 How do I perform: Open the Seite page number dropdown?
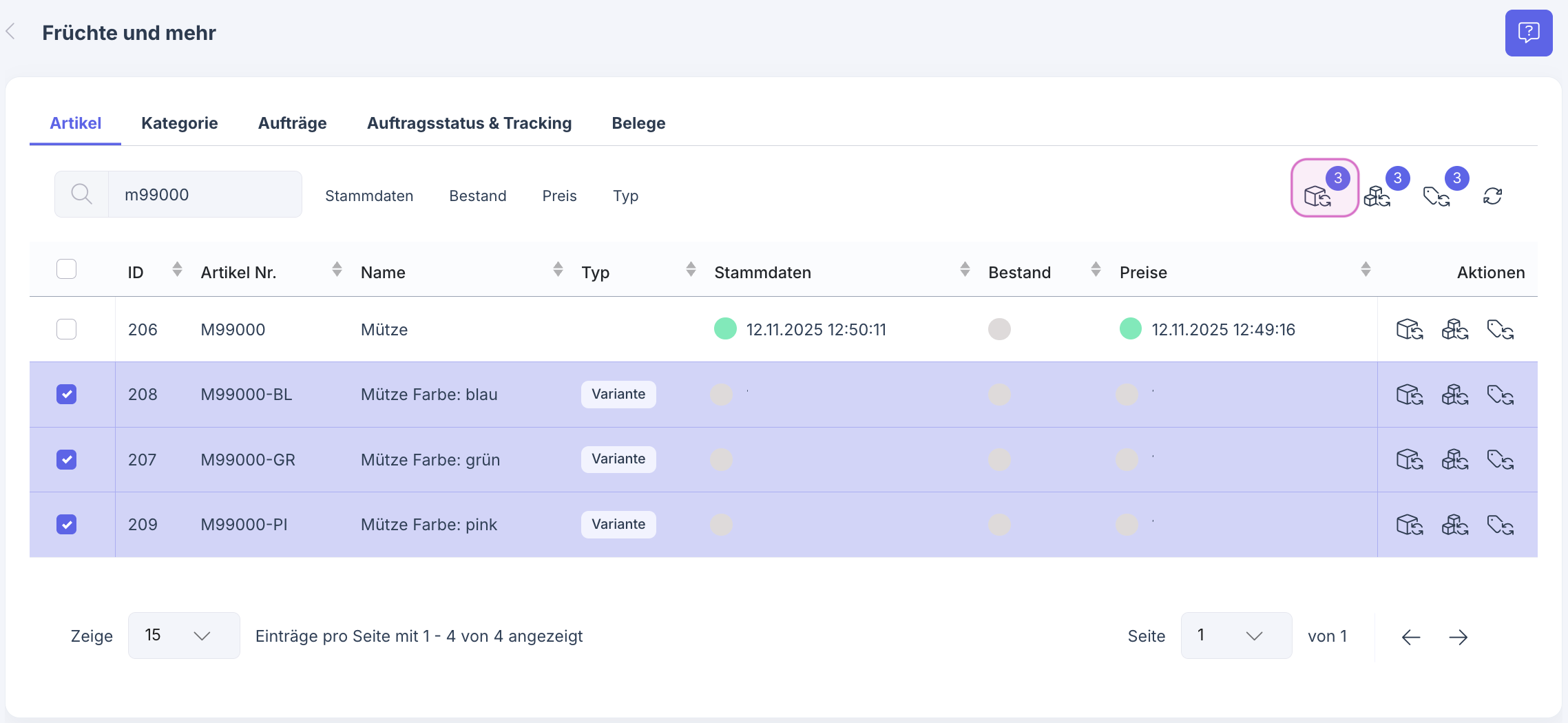(1235, 636)
